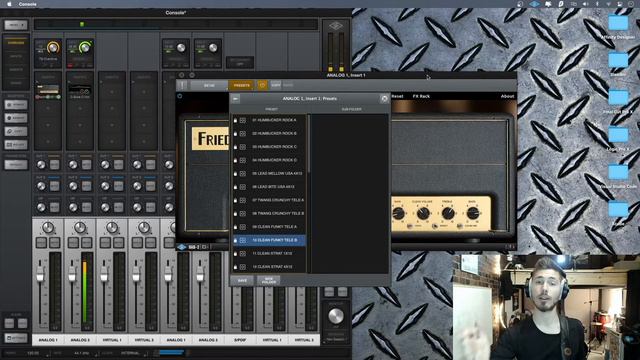The image size is (640, 360).
Task: Open the Final Cut Pro X desktop folder
Action: tap(618, 98)
